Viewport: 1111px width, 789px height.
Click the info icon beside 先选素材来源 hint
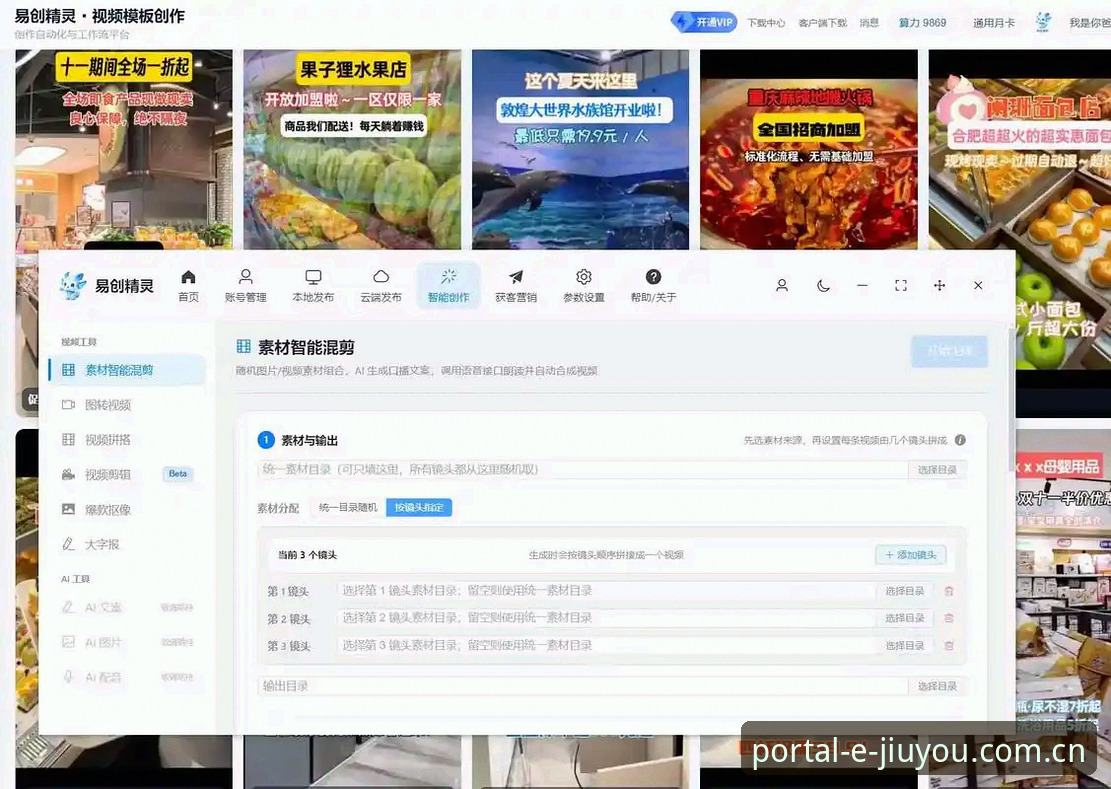pyautogui.click(x=960, y=440)
